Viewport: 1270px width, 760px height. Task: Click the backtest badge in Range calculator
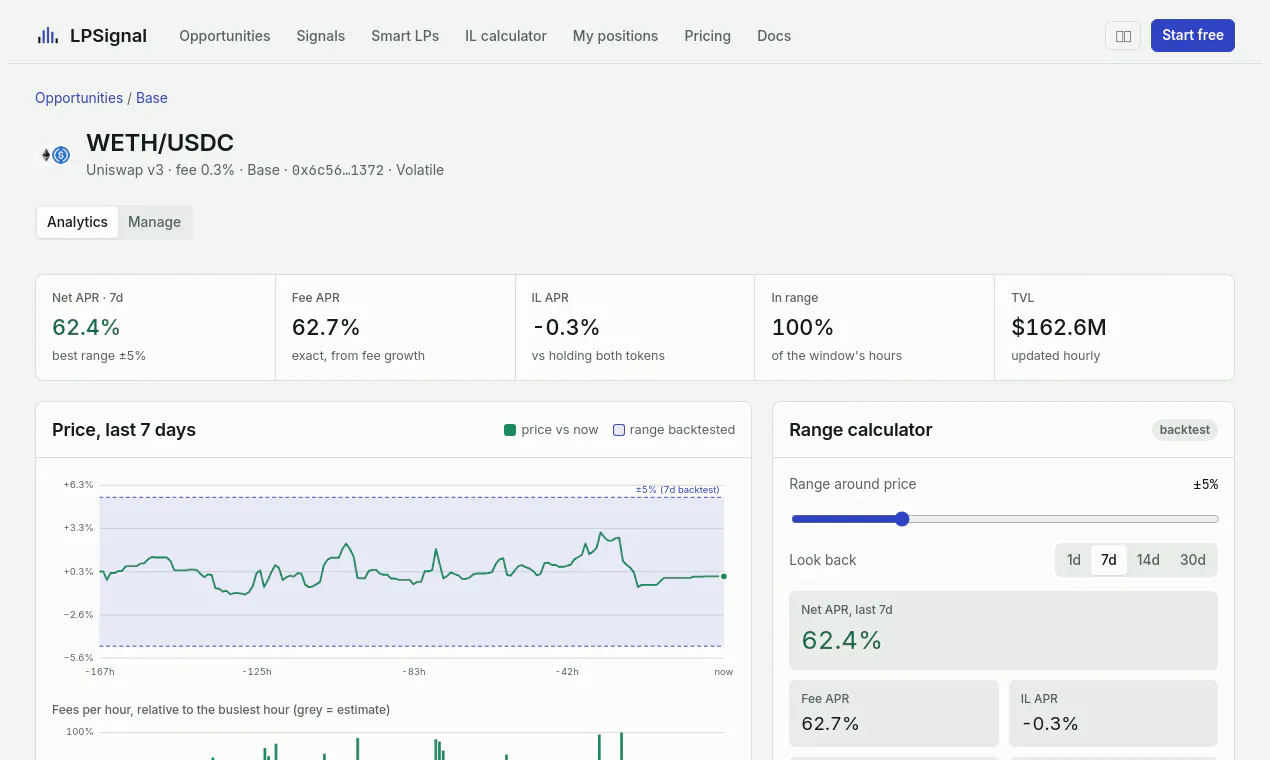point(1185,430)
